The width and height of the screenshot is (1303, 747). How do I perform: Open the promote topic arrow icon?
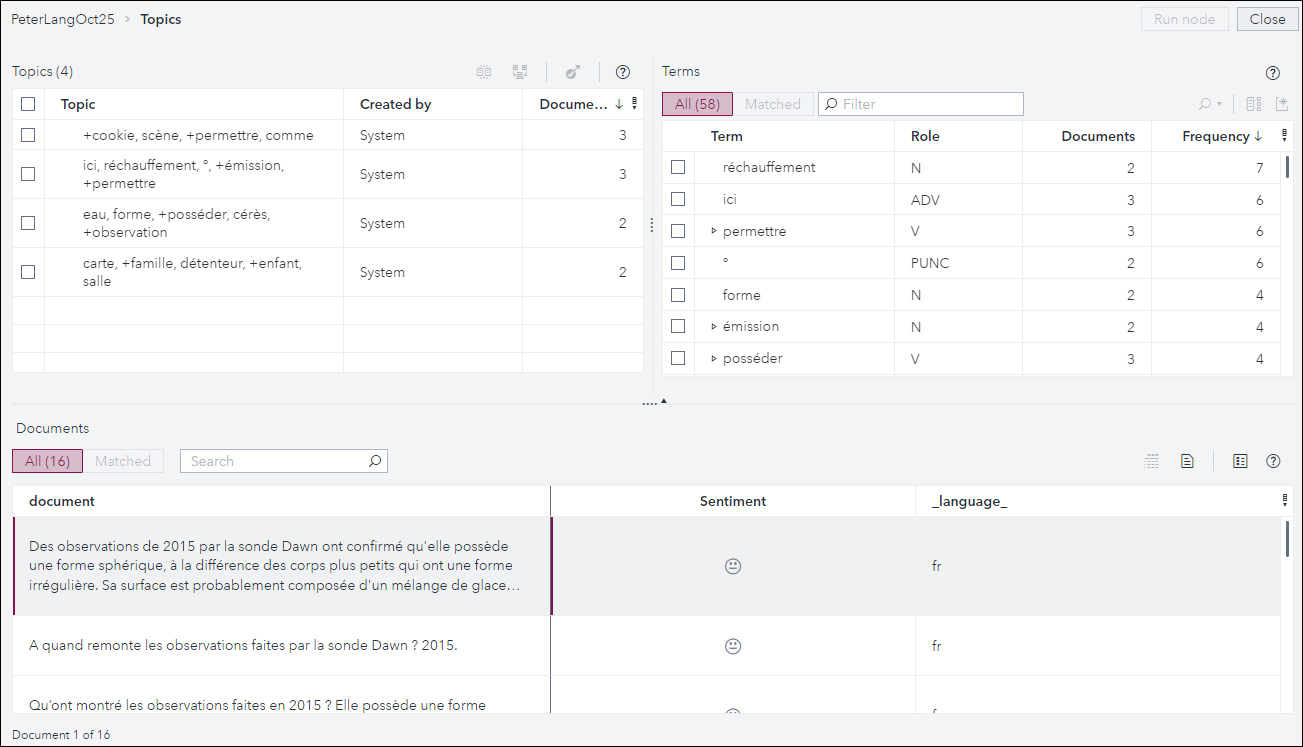[x=572, y=71]
